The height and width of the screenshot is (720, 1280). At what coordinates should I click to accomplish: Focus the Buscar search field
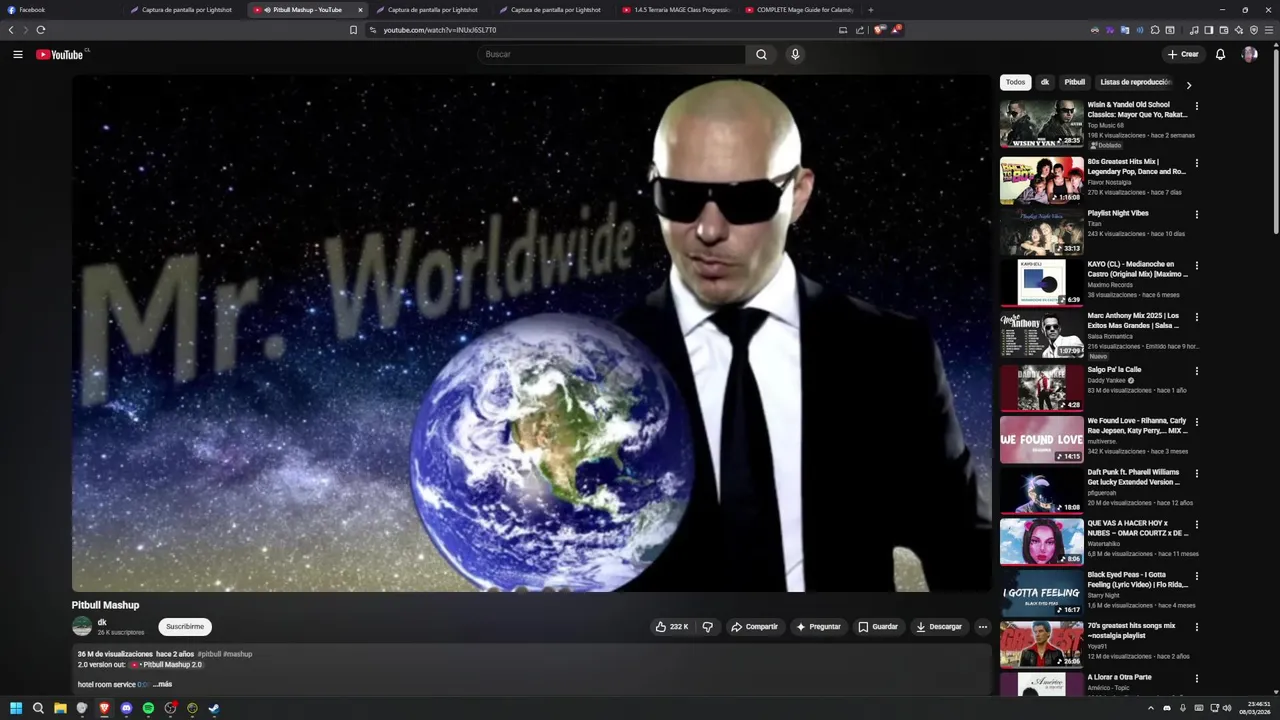[x=611, y=54]
